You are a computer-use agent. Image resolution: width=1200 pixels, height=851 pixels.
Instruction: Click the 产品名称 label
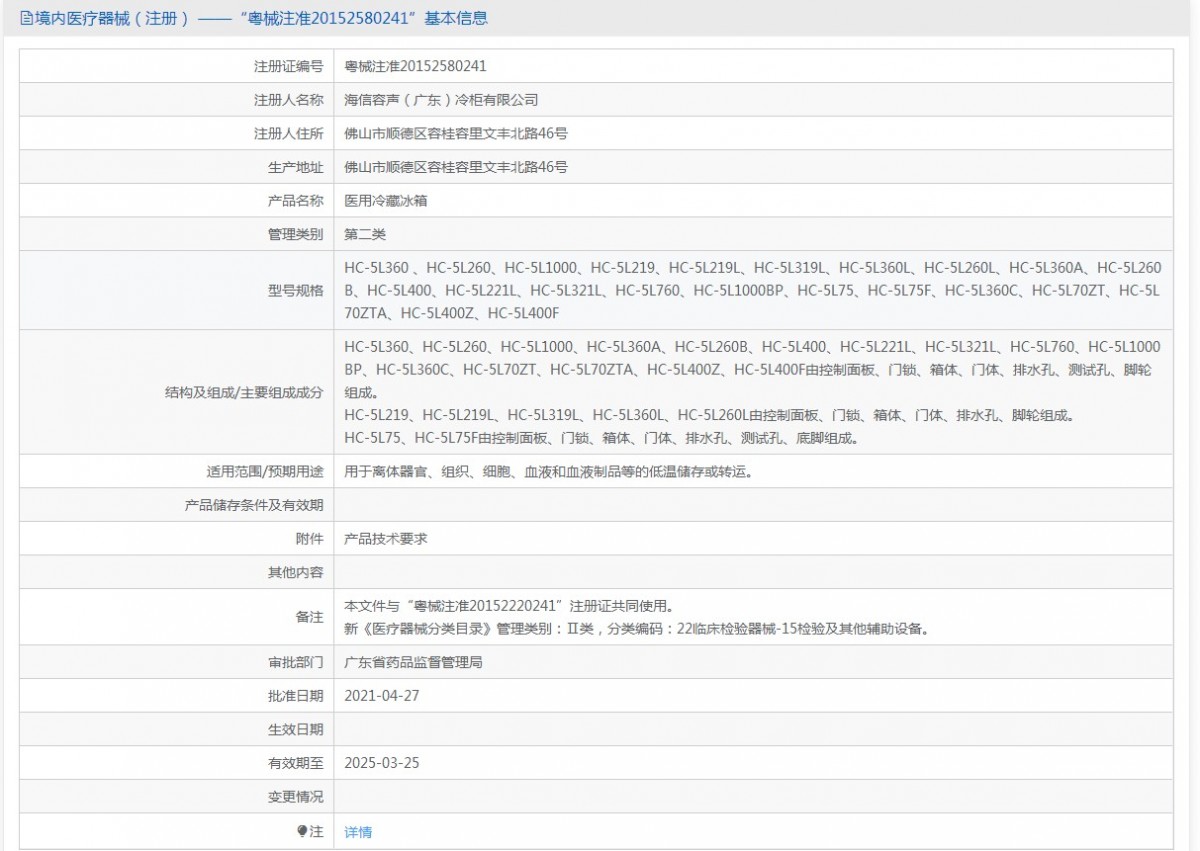pyautogui.click(x=296, y=200)
